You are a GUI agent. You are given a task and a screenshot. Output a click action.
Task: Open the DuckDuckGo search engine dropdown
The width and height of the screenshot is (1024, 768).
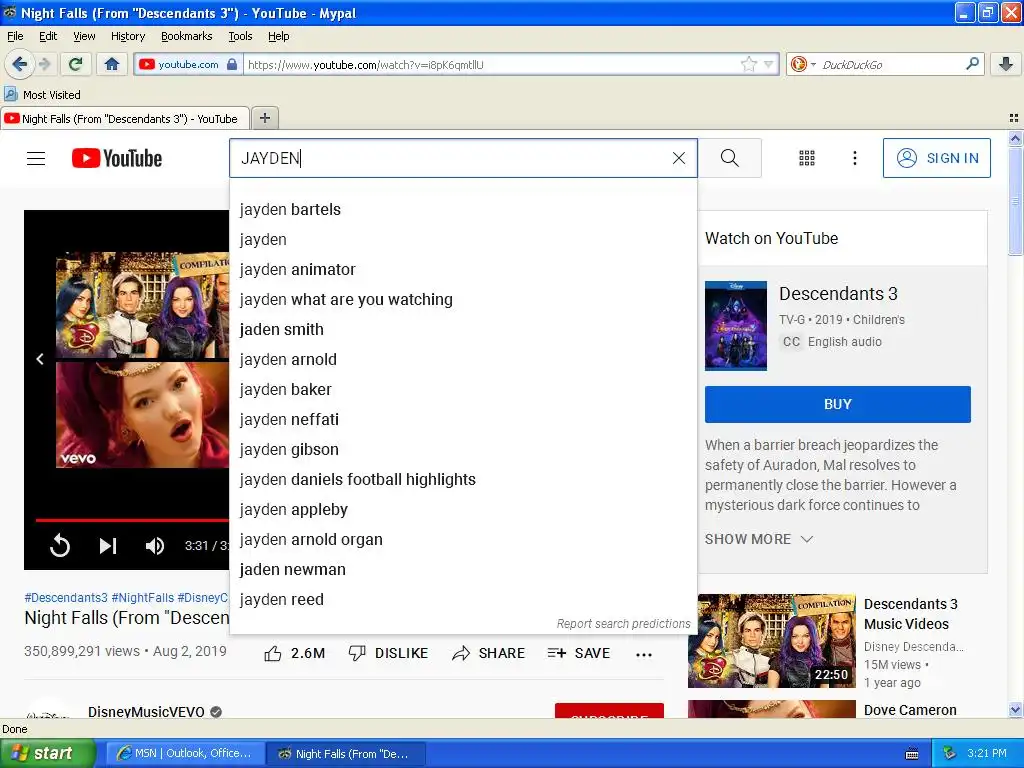tap(803, 64)
